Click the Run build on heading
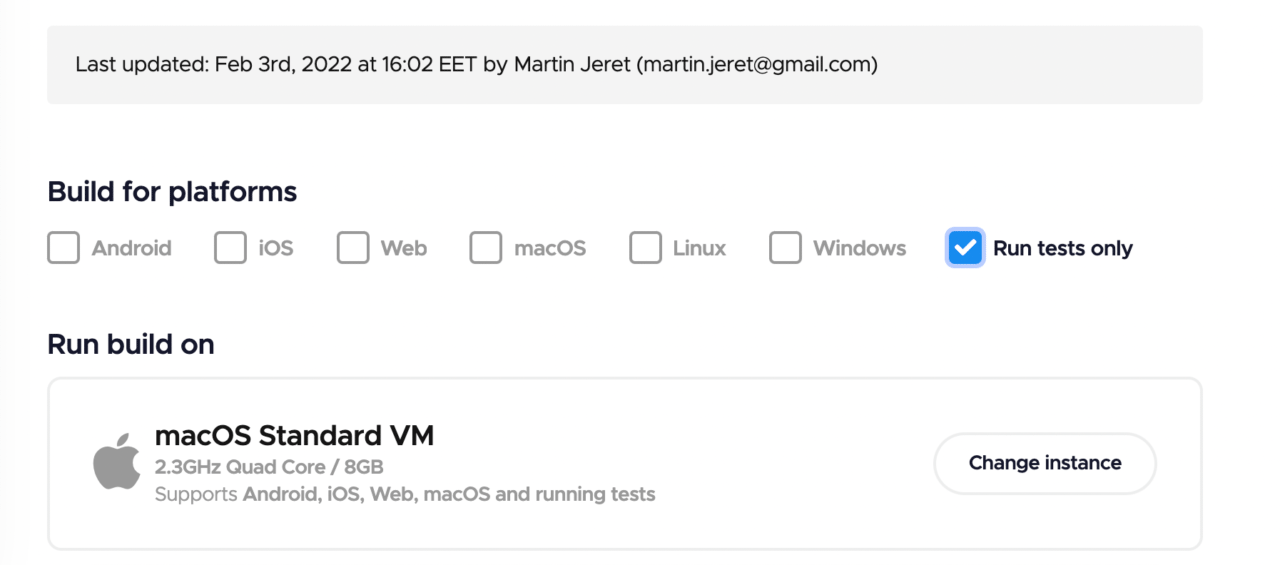 (131, 344)
